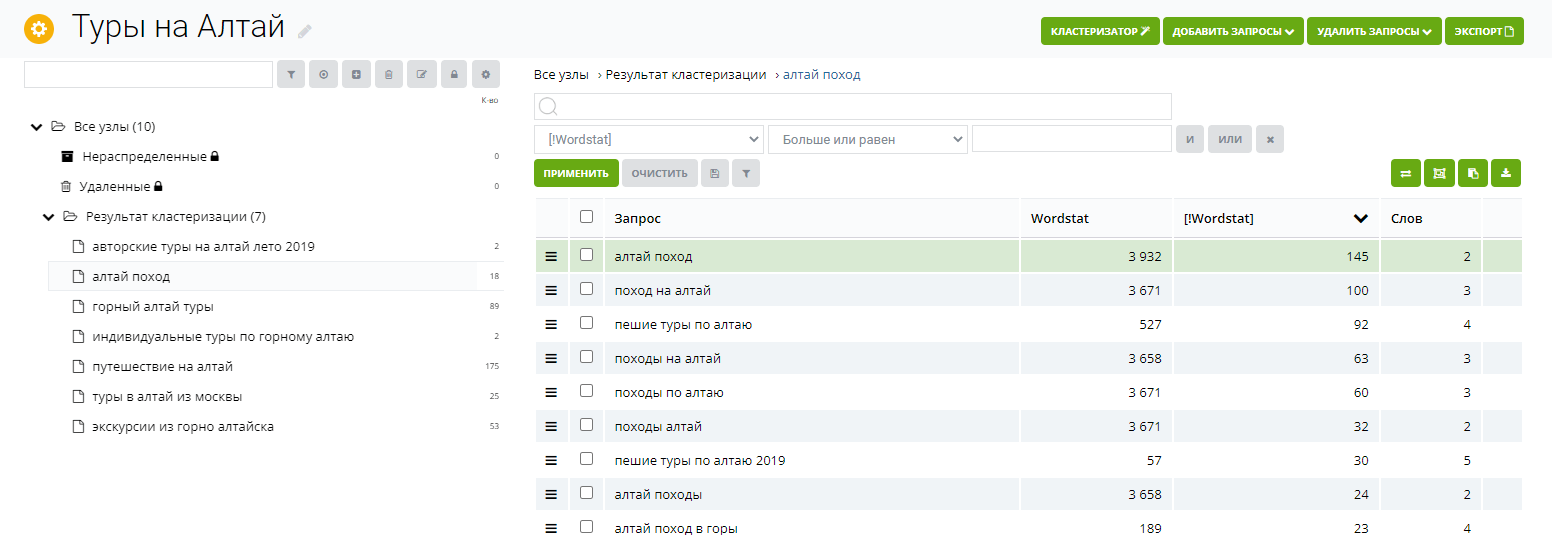The width and height of the screenshot is (1552, 535).
Task: Click the green "Применить" button
Action: coord(576,173)
